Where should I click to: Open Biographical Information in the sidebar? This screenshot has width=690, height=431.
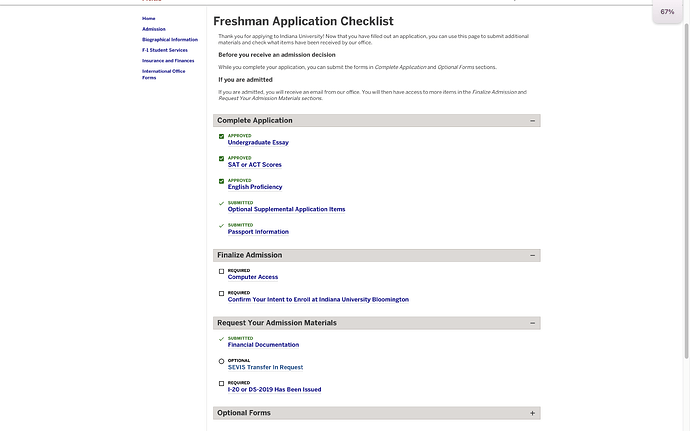(170, 39)
